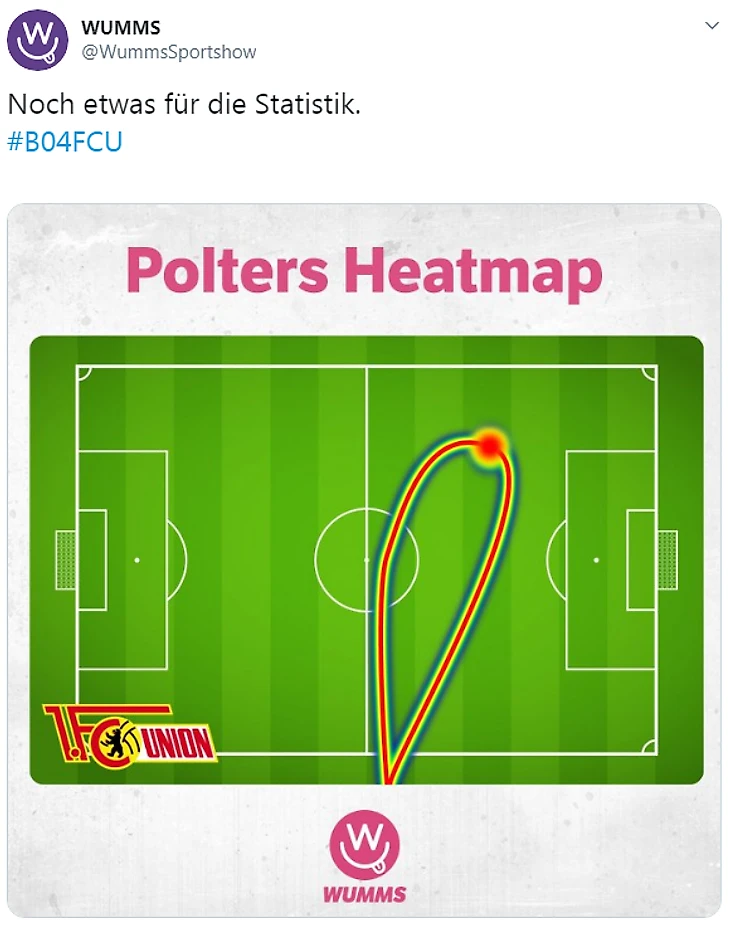
Task: Click the red heatmap hotspot
Action: [x=489, y=445]
